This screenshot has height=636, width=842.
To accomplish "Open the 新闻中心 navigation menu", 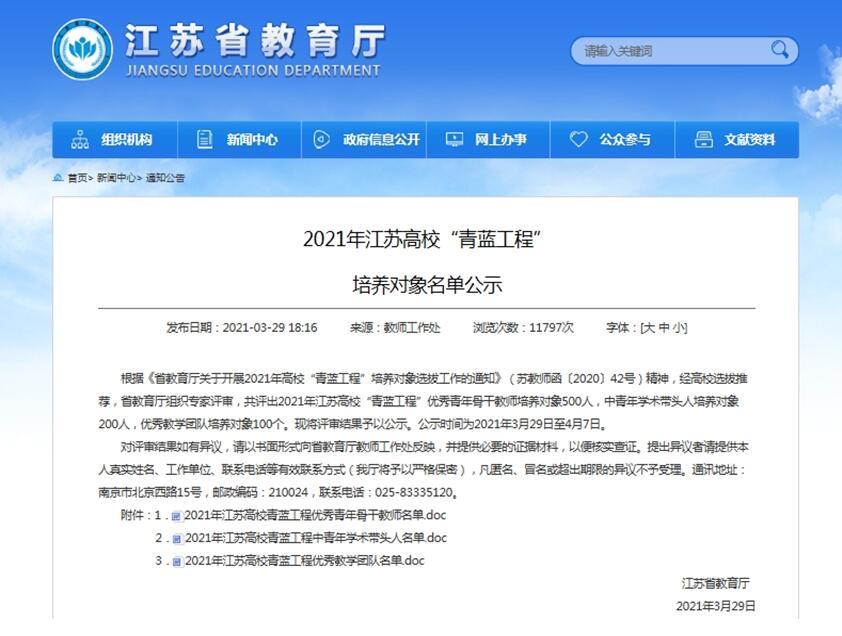I will (251, 140).
